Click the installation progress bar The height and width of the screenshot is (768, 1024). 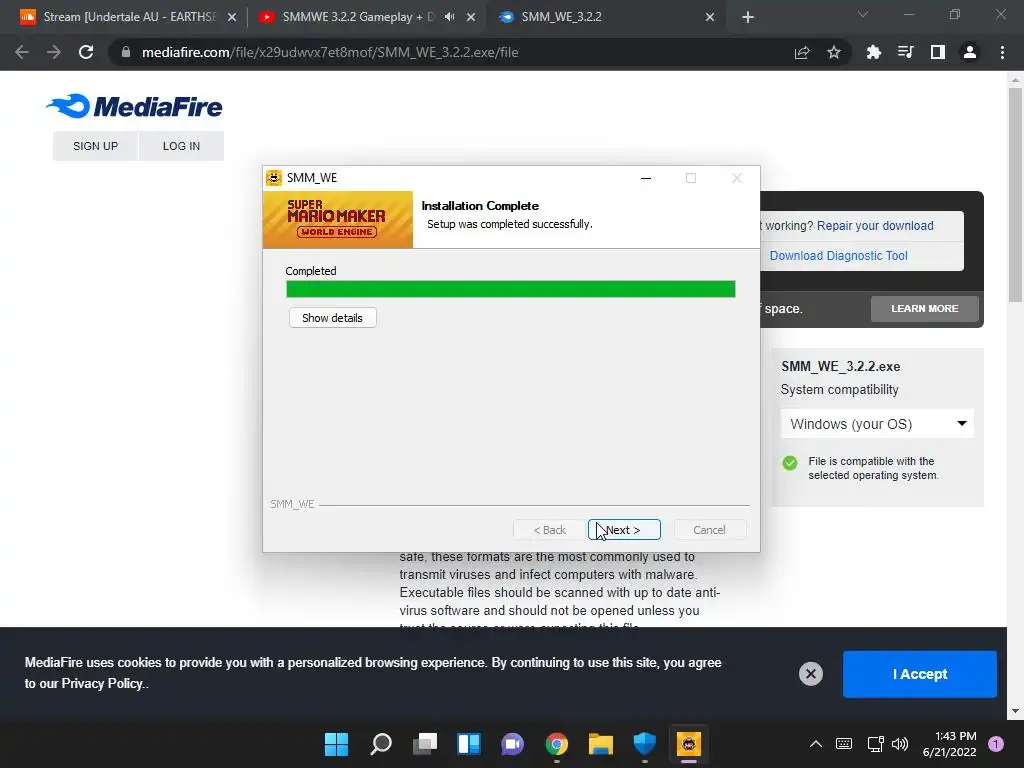tap(511, 289)
